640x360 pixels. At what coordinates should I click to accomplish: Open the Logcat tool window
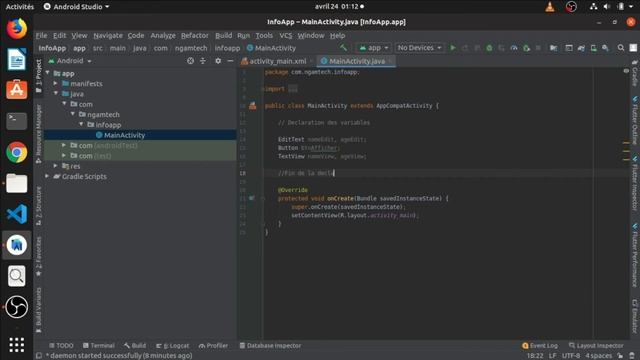(173, 345)
